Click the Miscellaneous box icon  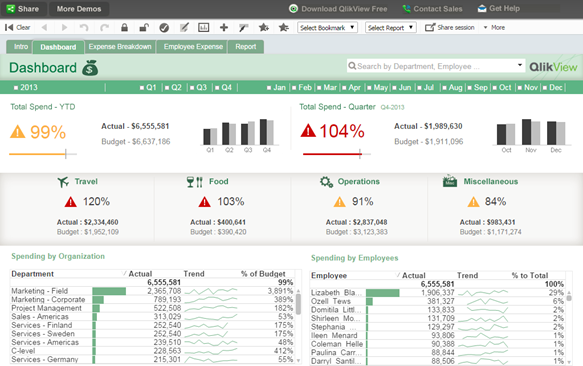point(450,181)
